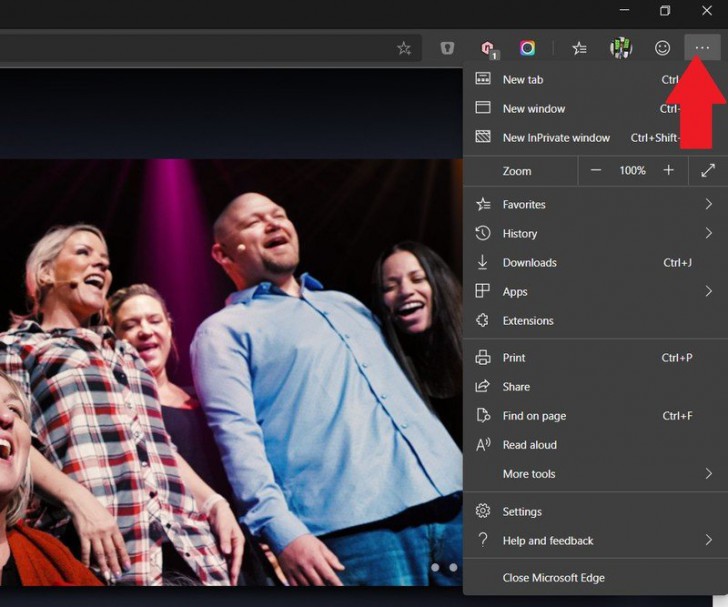This screenshot has width=728, height=607.
Task: Click the smiley feedback icon
Action: click(x=662, y=48)
